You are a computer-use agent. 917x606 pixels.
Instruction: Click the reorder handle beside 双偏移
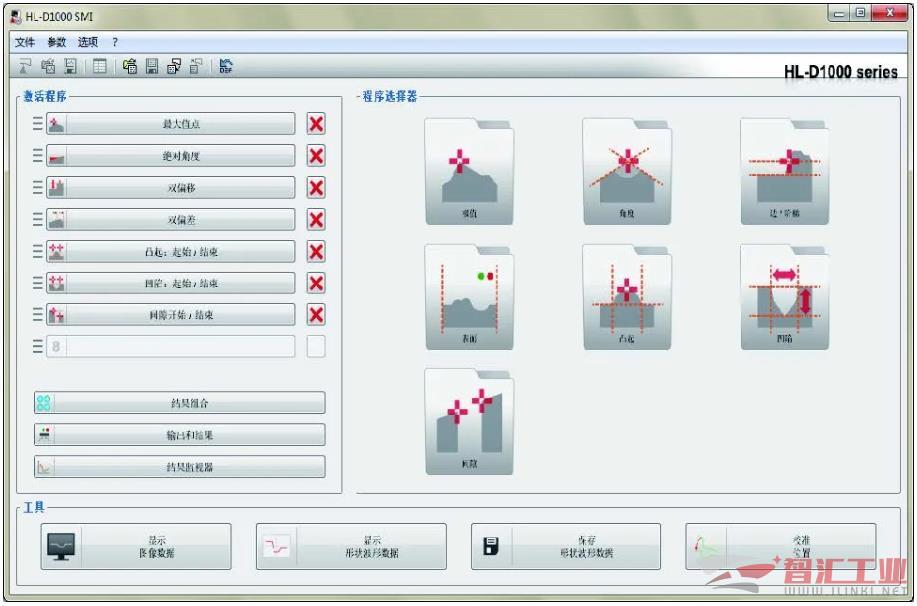[x=37, y=187]
